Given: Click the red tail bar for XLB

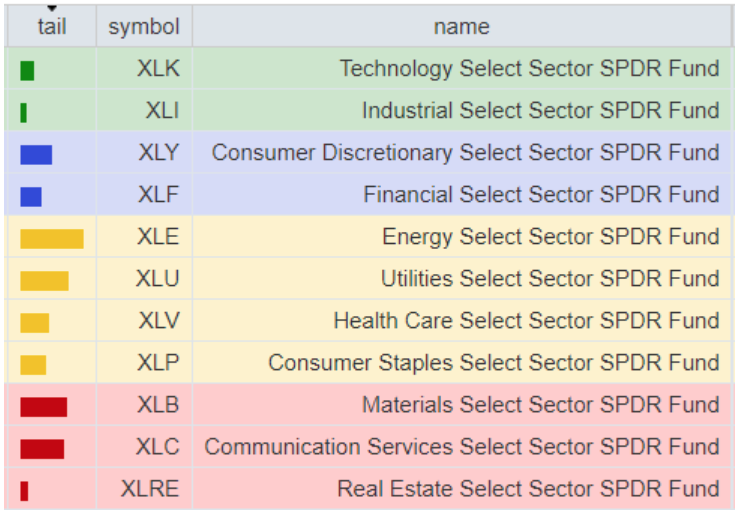Looking at the screenshot, I should click(x=43, y=406).
